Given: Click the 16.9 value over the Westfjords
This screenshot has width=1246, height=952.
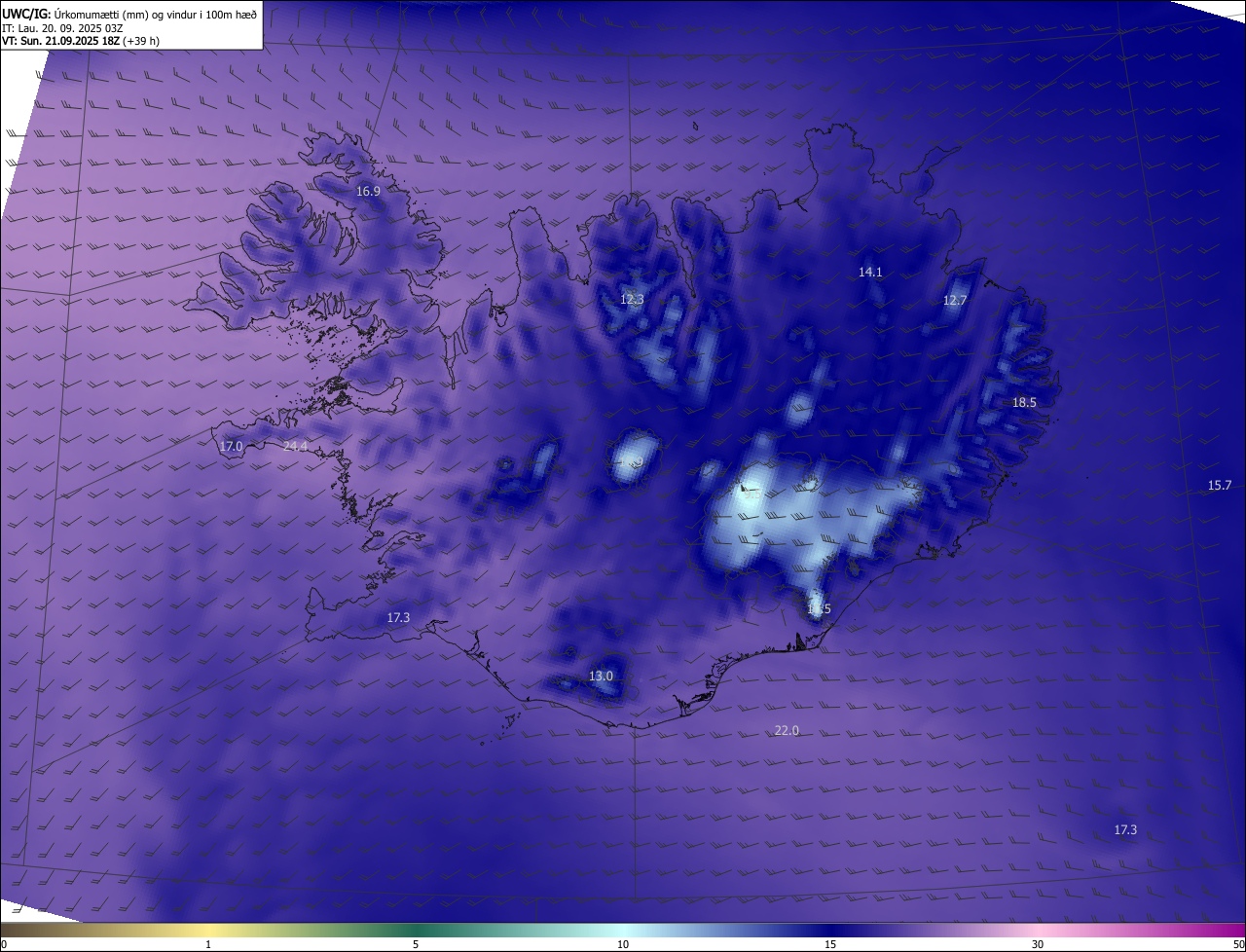Looking at the screenshot, I should (368, 192).
